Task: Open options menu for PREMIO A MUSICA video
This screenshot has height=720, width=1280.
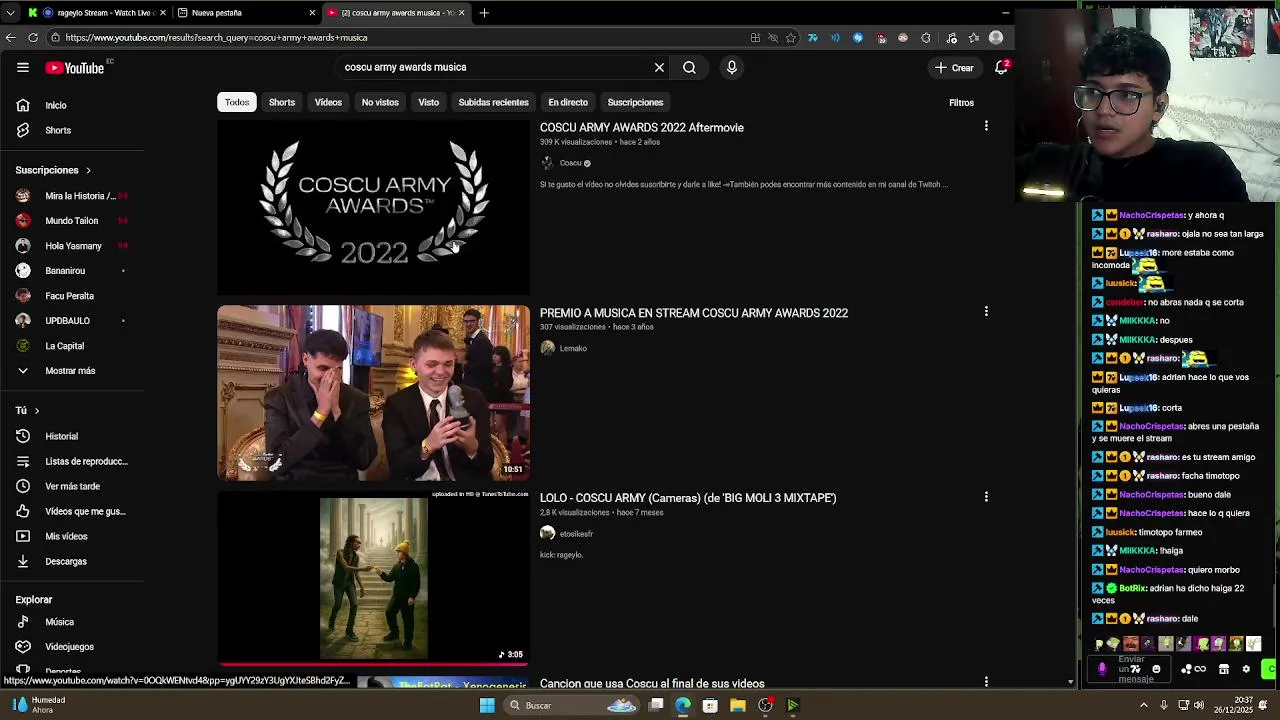Action: pyautogui.click(x=986, y=311)
